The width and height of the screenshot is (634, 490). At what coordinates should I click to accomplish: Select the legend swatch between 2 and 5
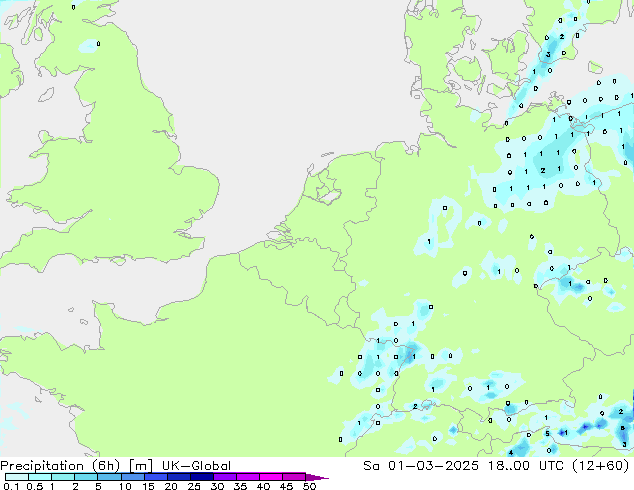point(86,477)
